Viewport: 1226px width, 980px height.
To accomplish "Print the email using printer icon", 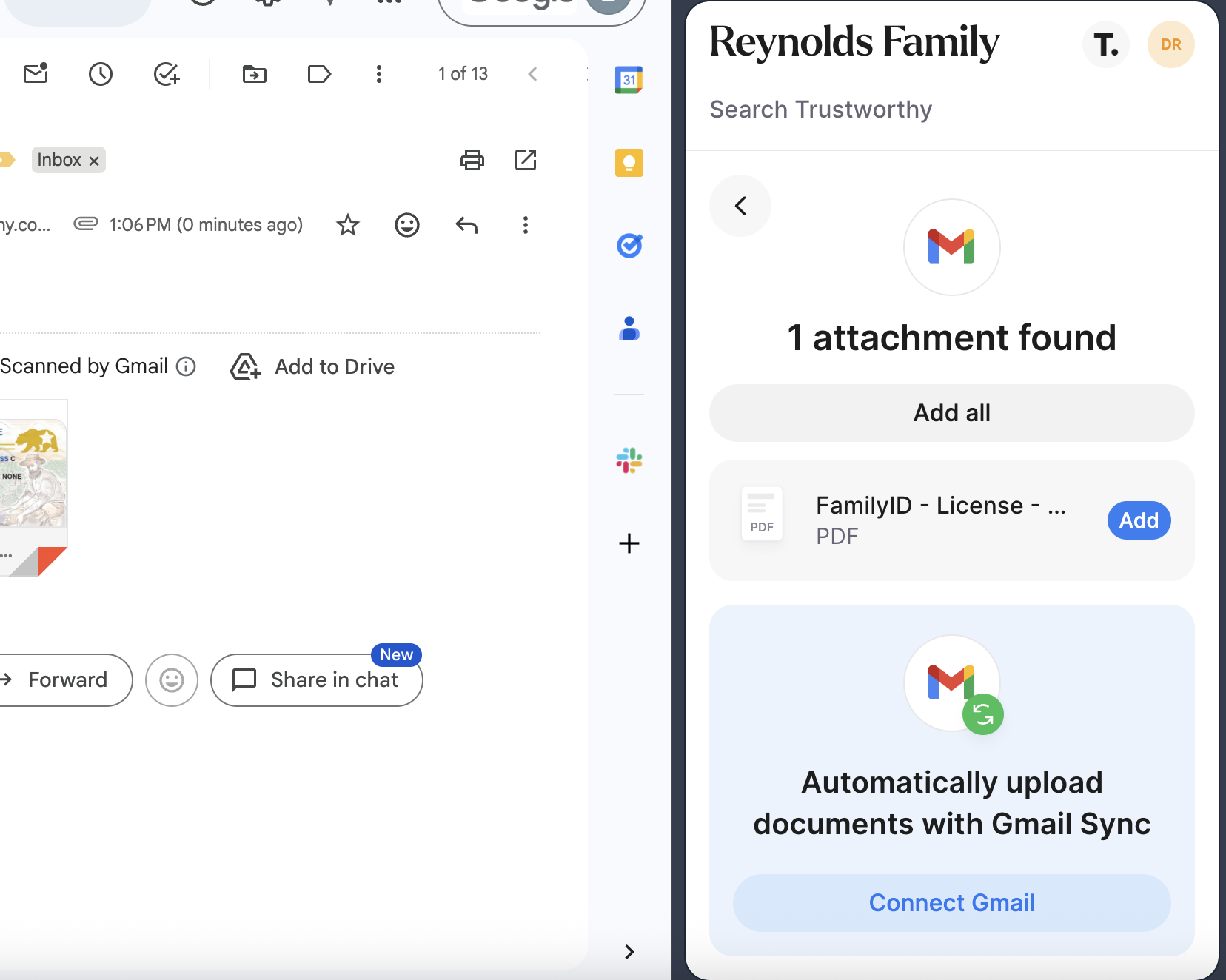I will point(472,160).
